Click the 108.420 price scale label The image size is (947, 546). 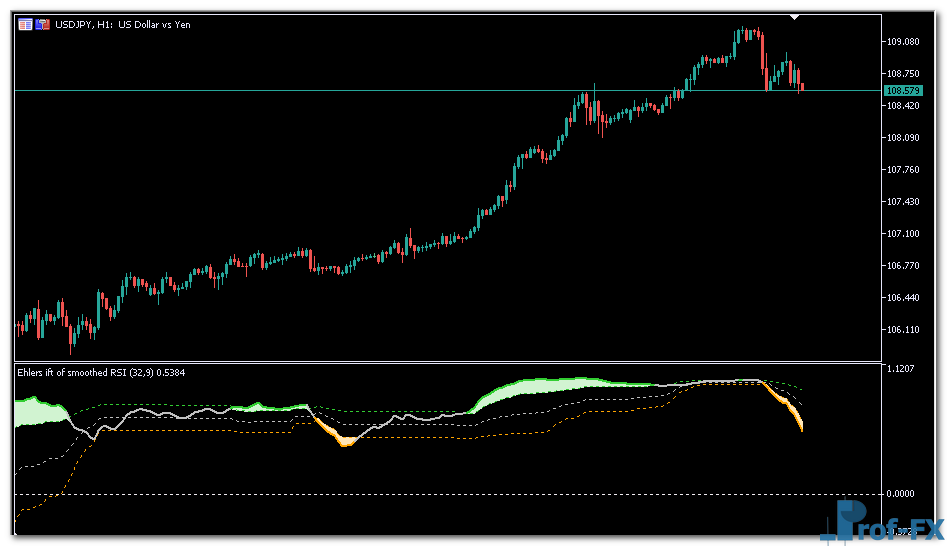click(902, 106)
